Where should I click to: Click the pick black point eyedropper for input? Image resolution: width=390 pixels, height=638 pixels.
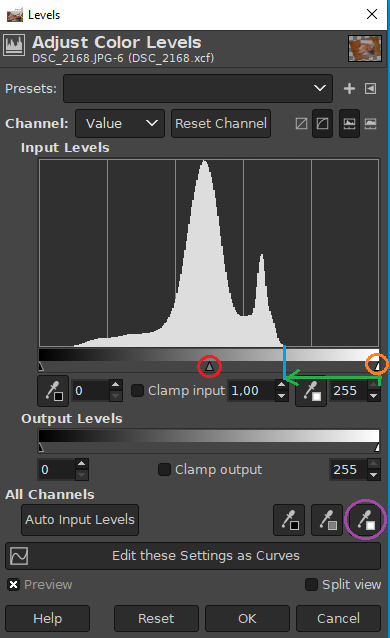point(53,391)
